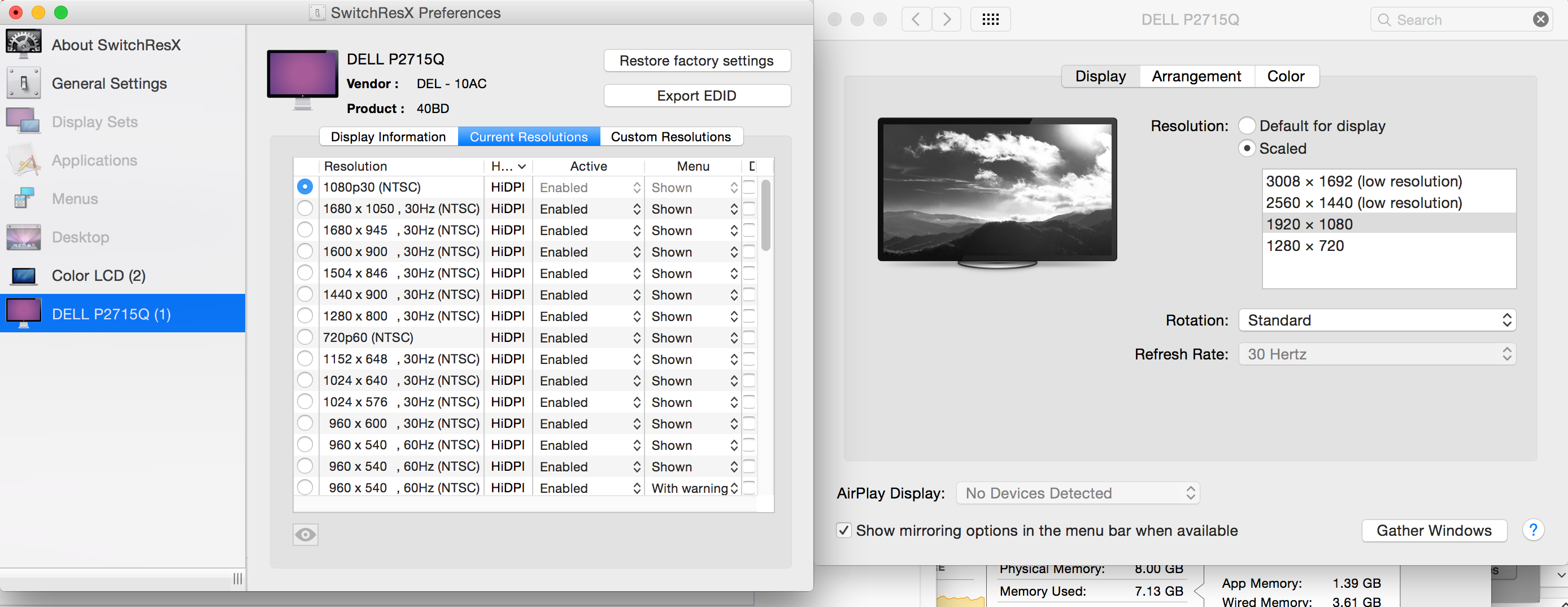1568x607 pixels.
Task: Click Applications icon in sidebar
Action: (x=24, y=159)
